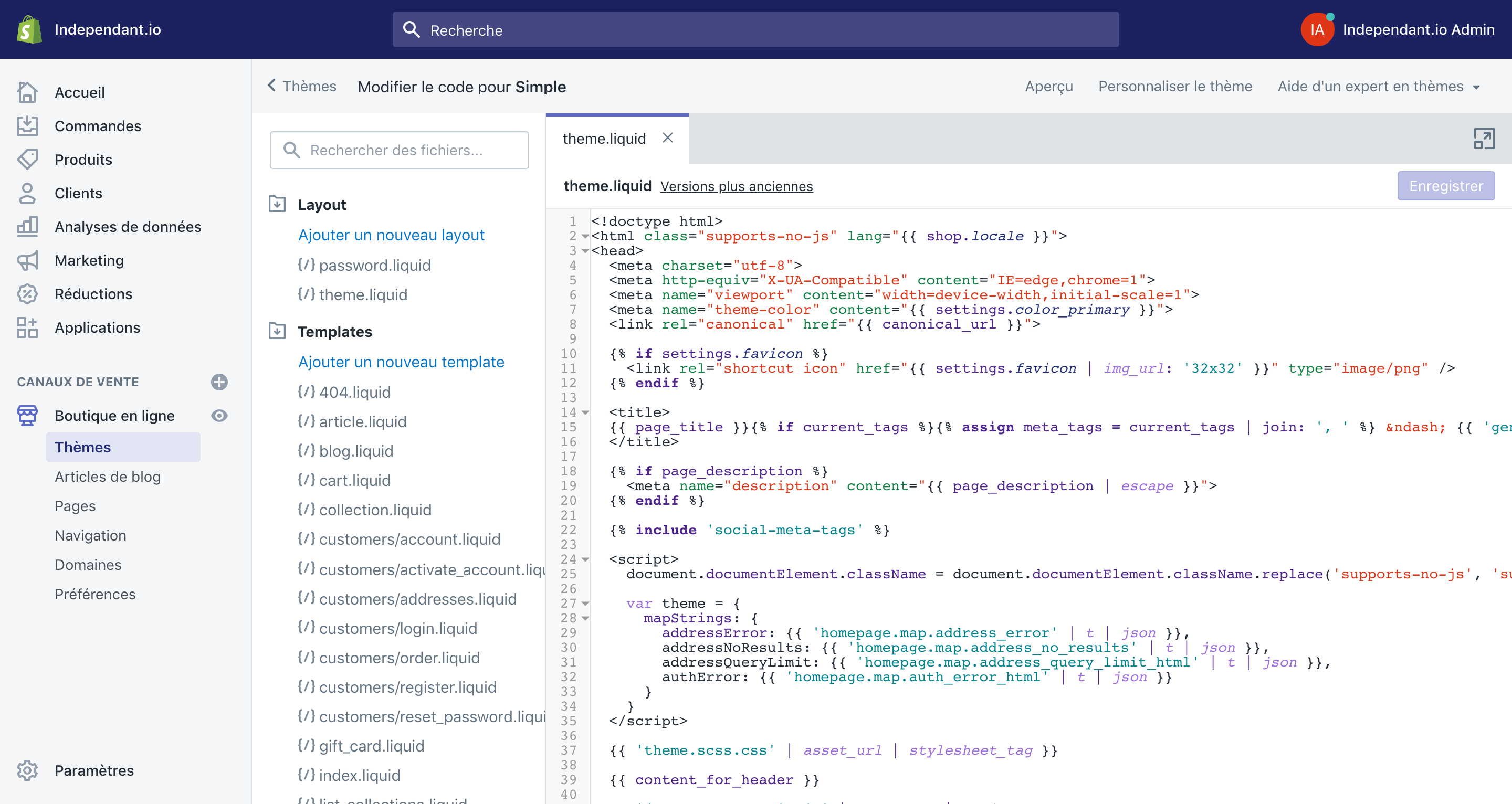Click the Clients person icon
Viewport: 1512px width, 804px height.
(27, 193)
